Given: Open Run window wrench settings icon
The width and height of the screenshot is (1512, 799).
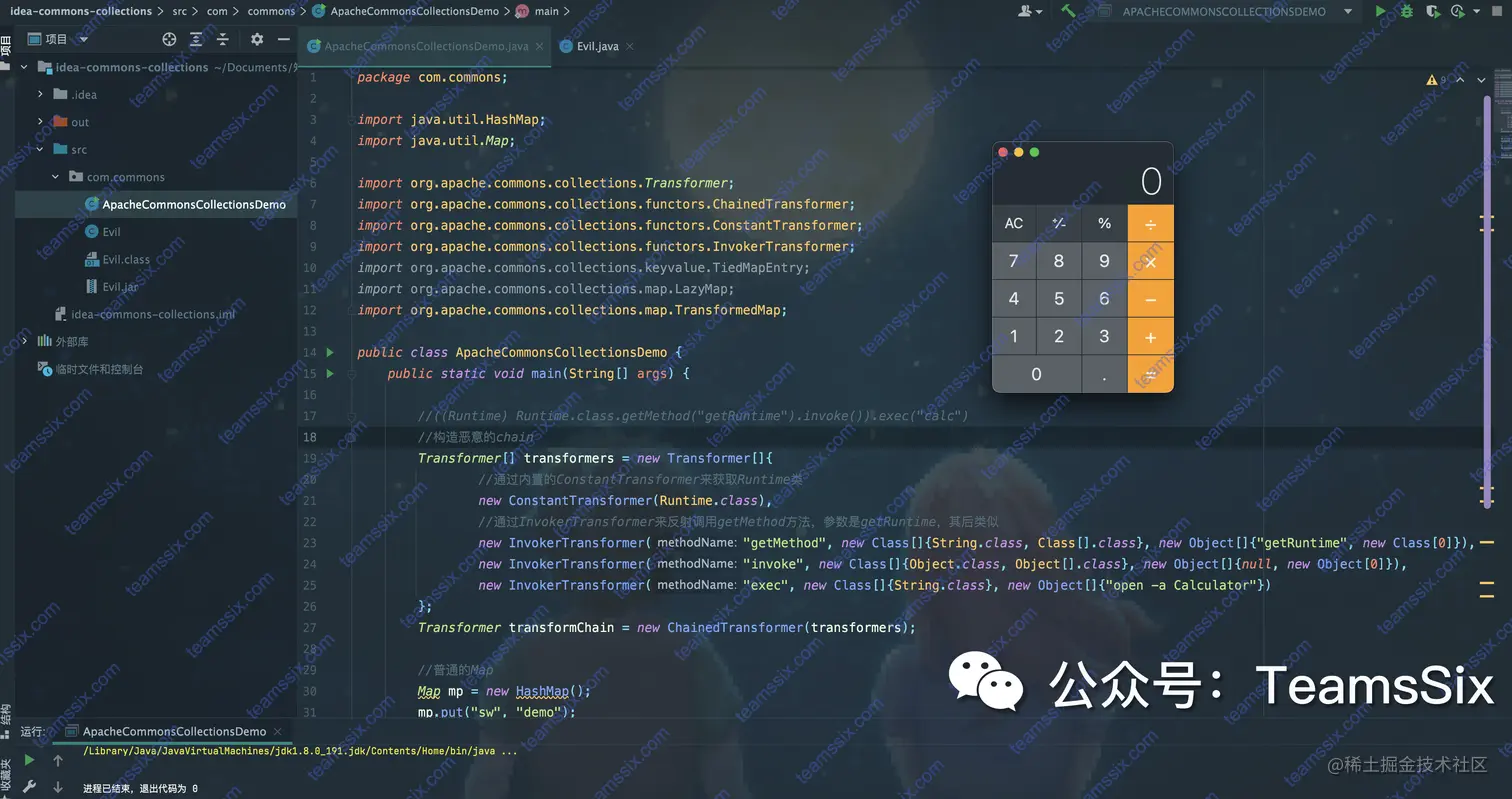Looking at the screenshot, I should point(29,787).
